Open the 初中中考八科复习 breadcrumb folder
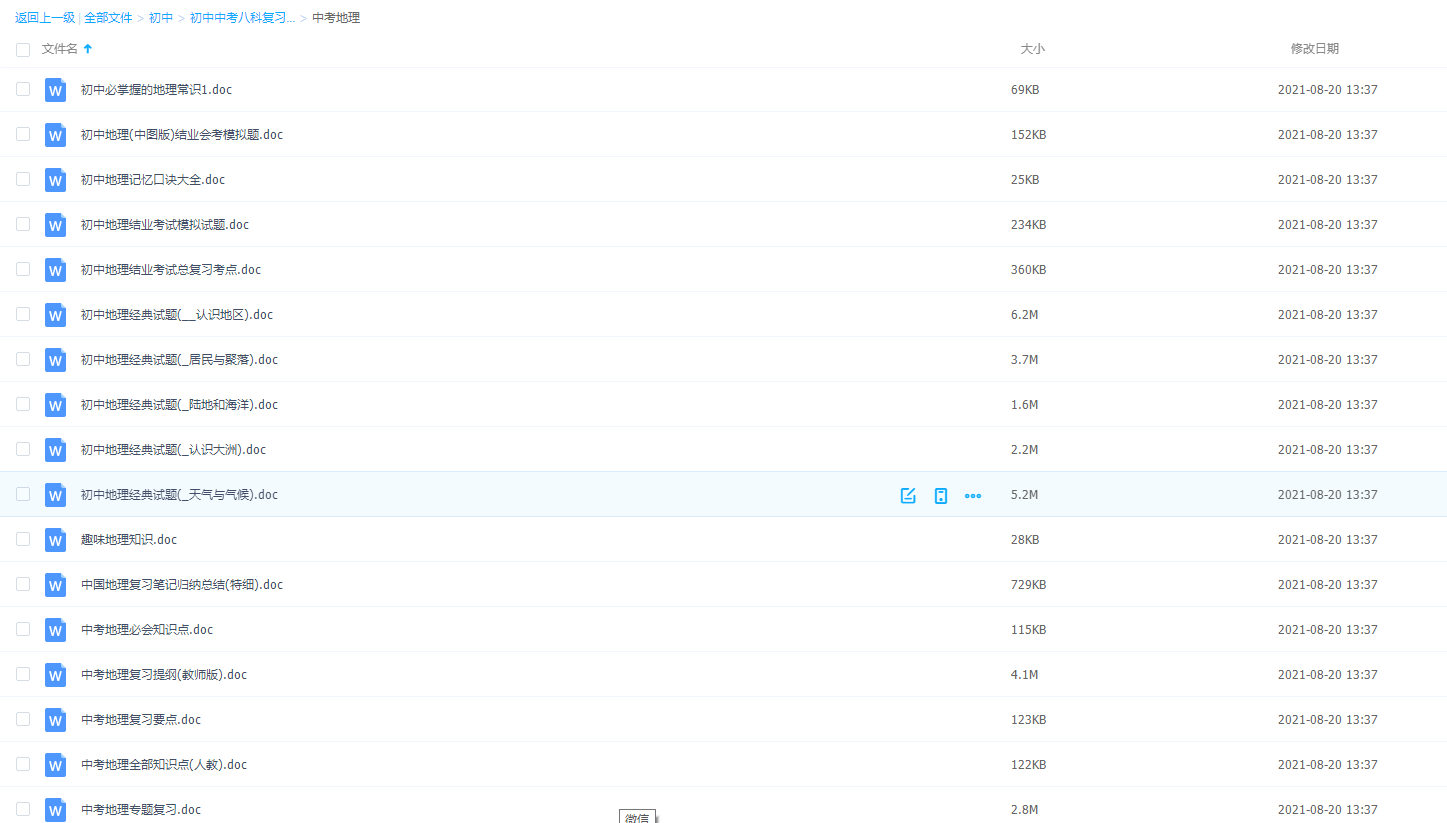This screenshot has height=823, width=1447. click(242, 18)
